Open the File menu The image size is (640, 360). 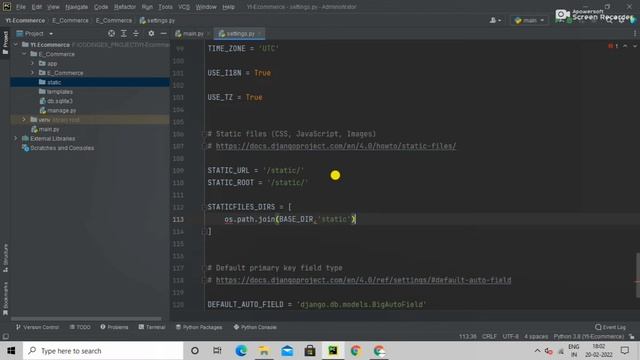click(x=20, y=7)
